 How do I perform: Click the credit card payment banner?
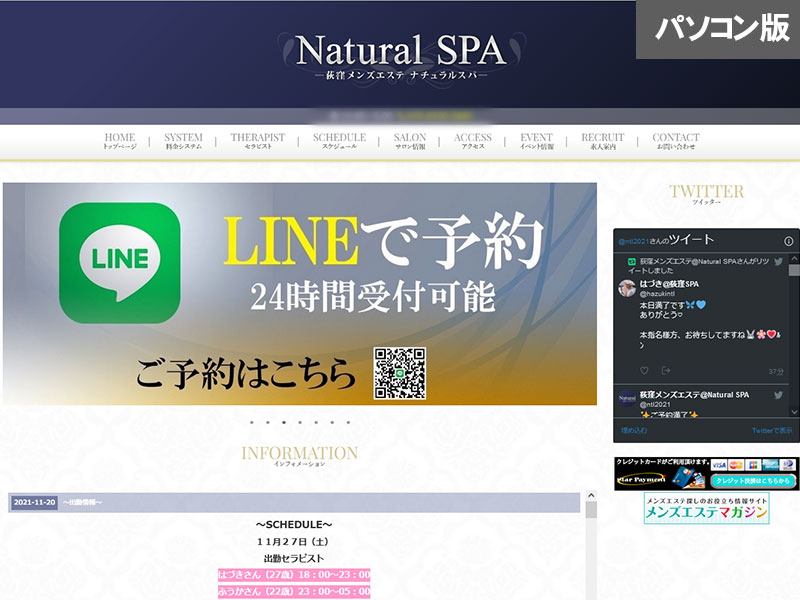tap(706, 473)
